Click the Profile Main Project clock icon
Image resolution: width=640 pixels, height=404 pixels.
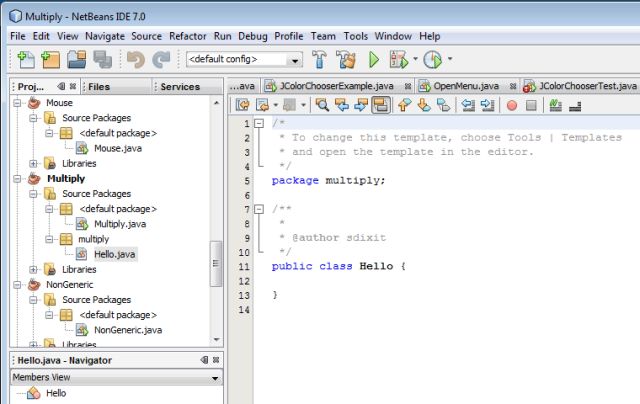(x=432, y=60)
